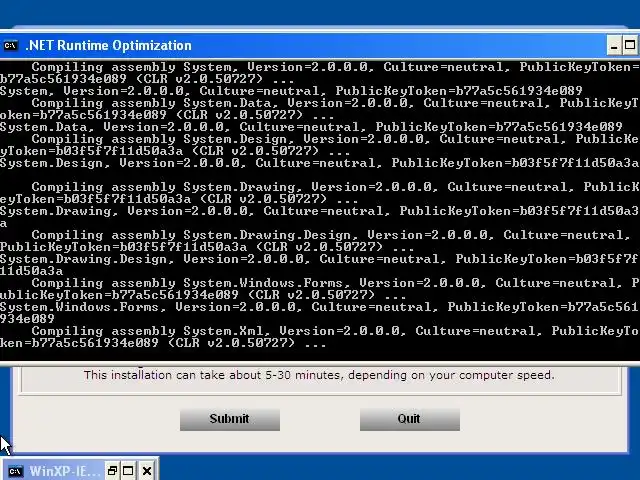The height and width of the screenshot is (480, 640).
Task: Click the Submit button
Action: point(230,419)
